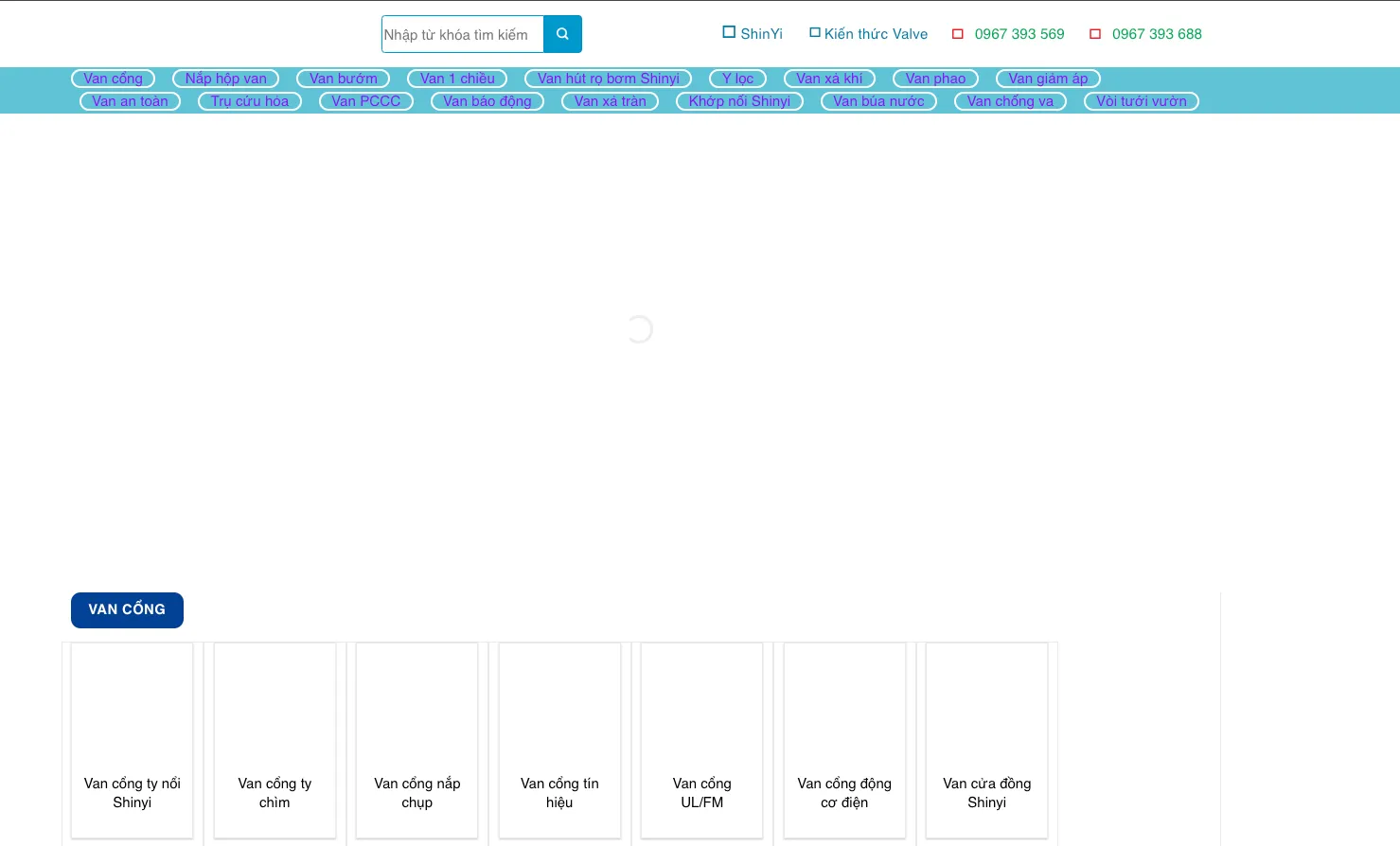Select the Vòi tưới vườn tag
1400x846 pixels.
click(x=1141, y=101)
